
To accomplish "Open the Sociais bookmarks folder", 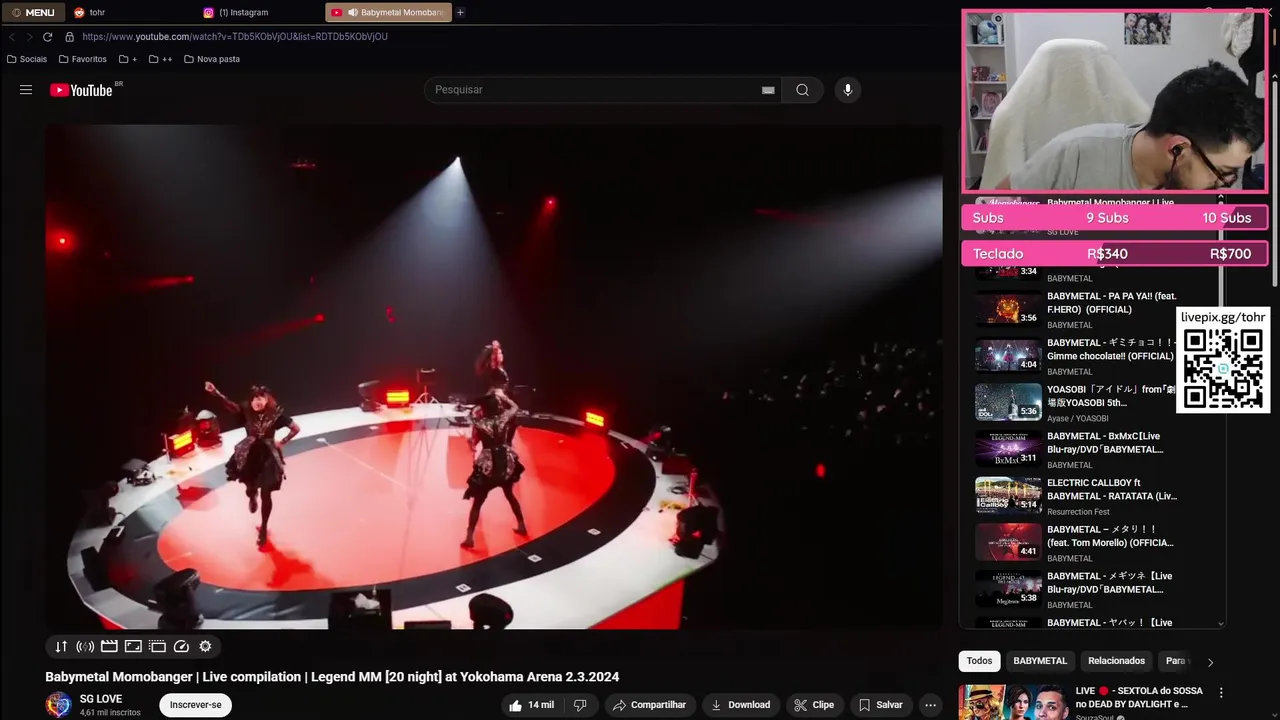I will pos(27,59).
